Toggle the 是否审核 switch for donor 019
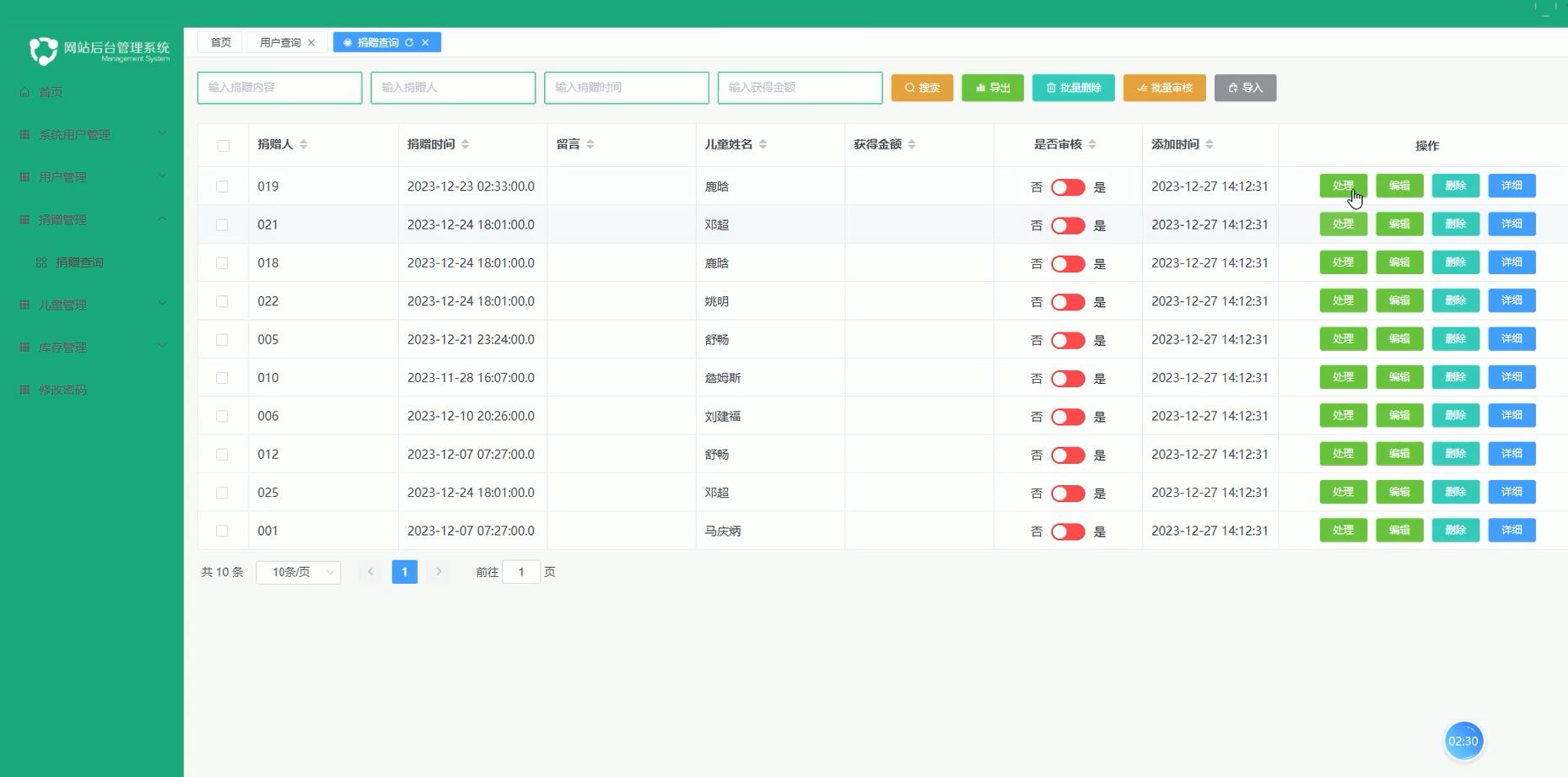The height and width of the screenshot is (777, 1568). (1067, 186)
